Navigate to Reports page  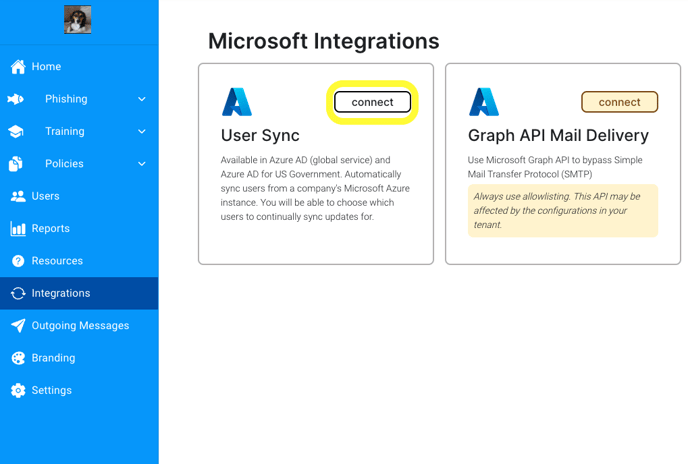pos(79,229)
